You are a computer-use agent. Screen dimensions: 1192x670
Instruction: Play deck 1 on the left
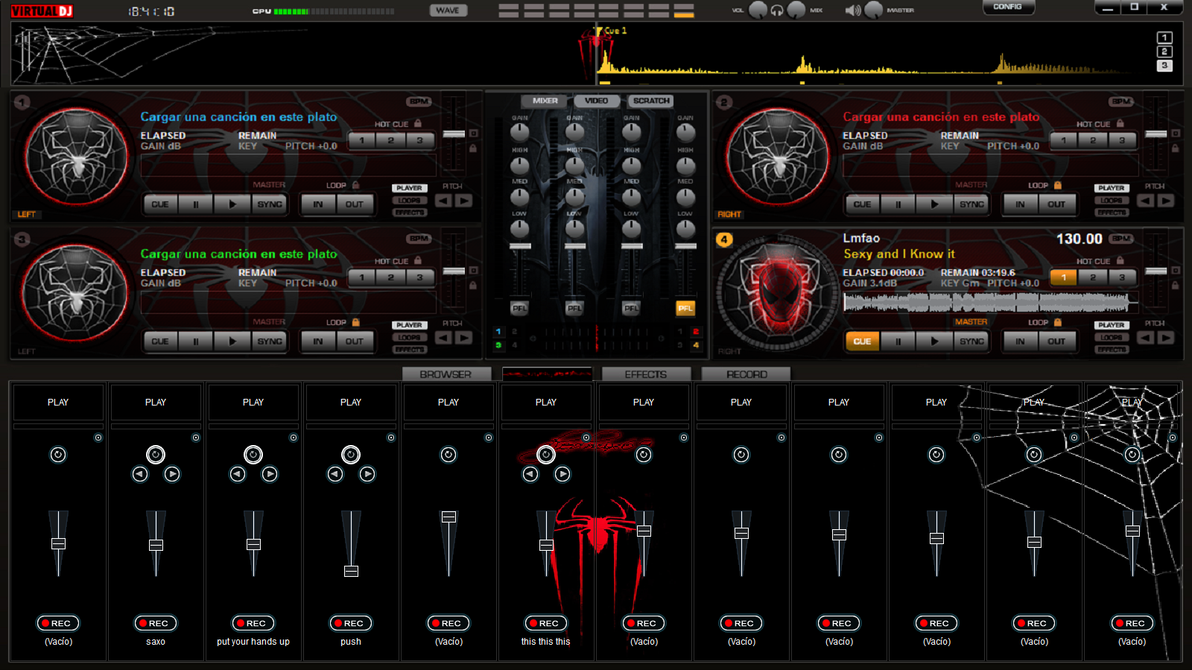pos(232,204)
